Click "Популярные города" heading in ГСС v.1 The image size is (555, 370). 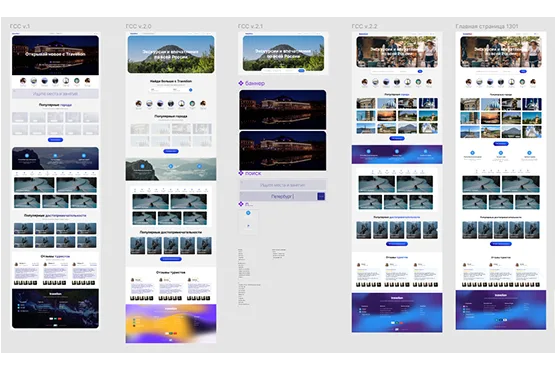click(x=55, y=105)
